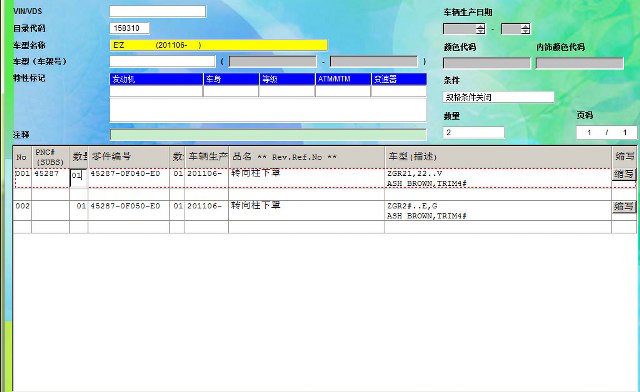Screen dimensions: 640x392
Task: Click the 页码 field showing 1 / 1
Action: pyautogui.click(x=607, y=132)
